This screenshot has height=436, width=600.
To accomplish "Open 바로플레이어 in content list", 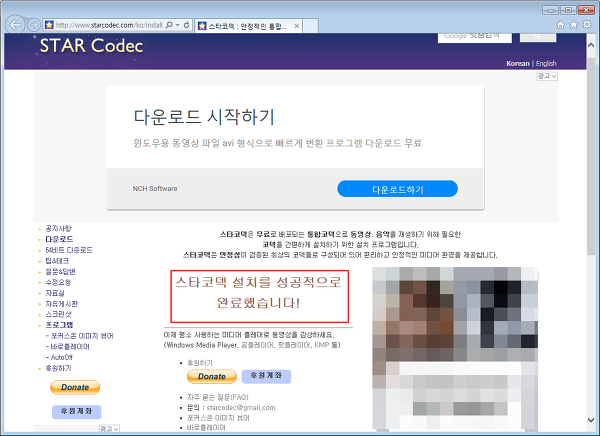I will point(206,428).
